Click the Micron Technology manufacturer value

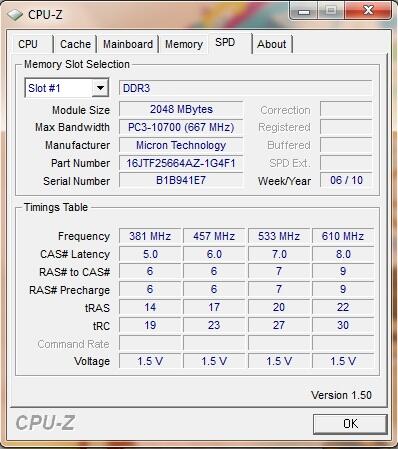[181, 145]
